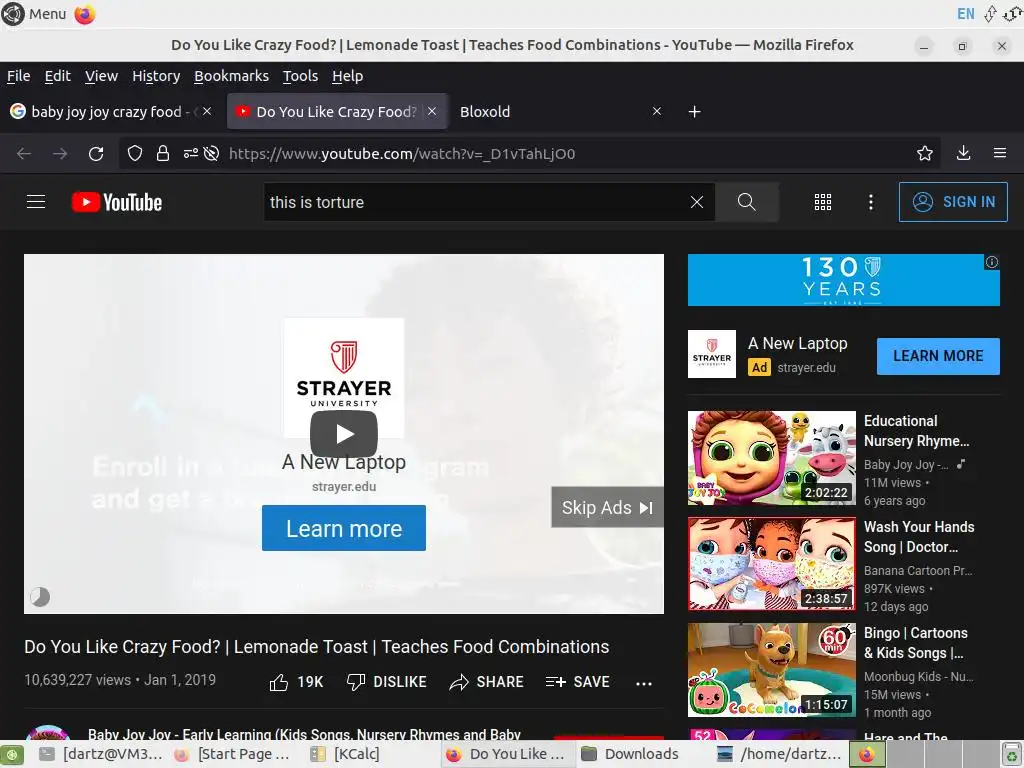Go to YouTube home via the logo
The height and width of the screenshot is (768, 1024).
click(x=117, y=202)
